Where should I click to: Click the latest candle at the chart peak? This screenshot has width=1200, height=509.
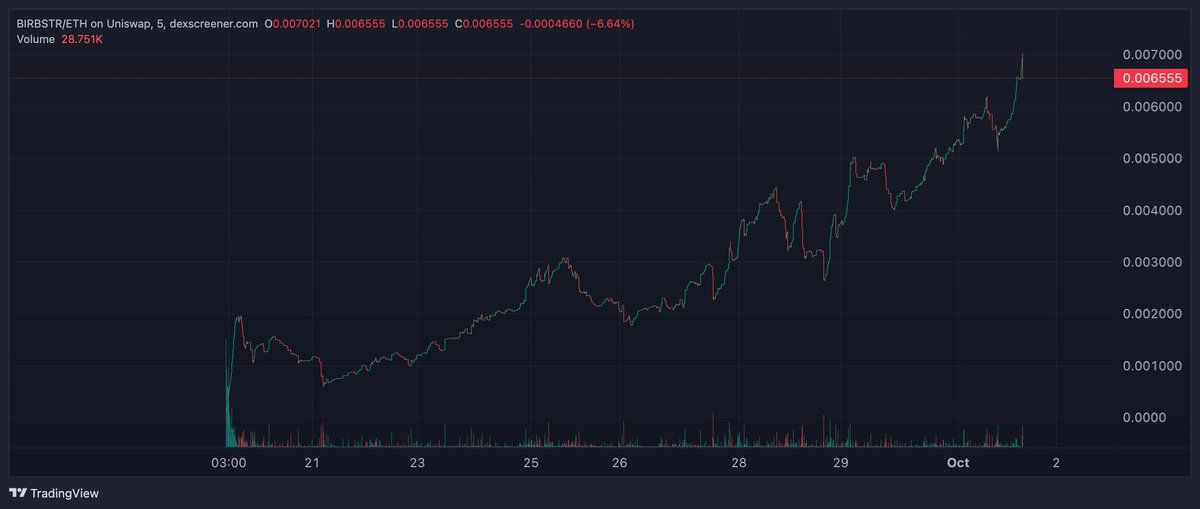tap(1022, 66)
